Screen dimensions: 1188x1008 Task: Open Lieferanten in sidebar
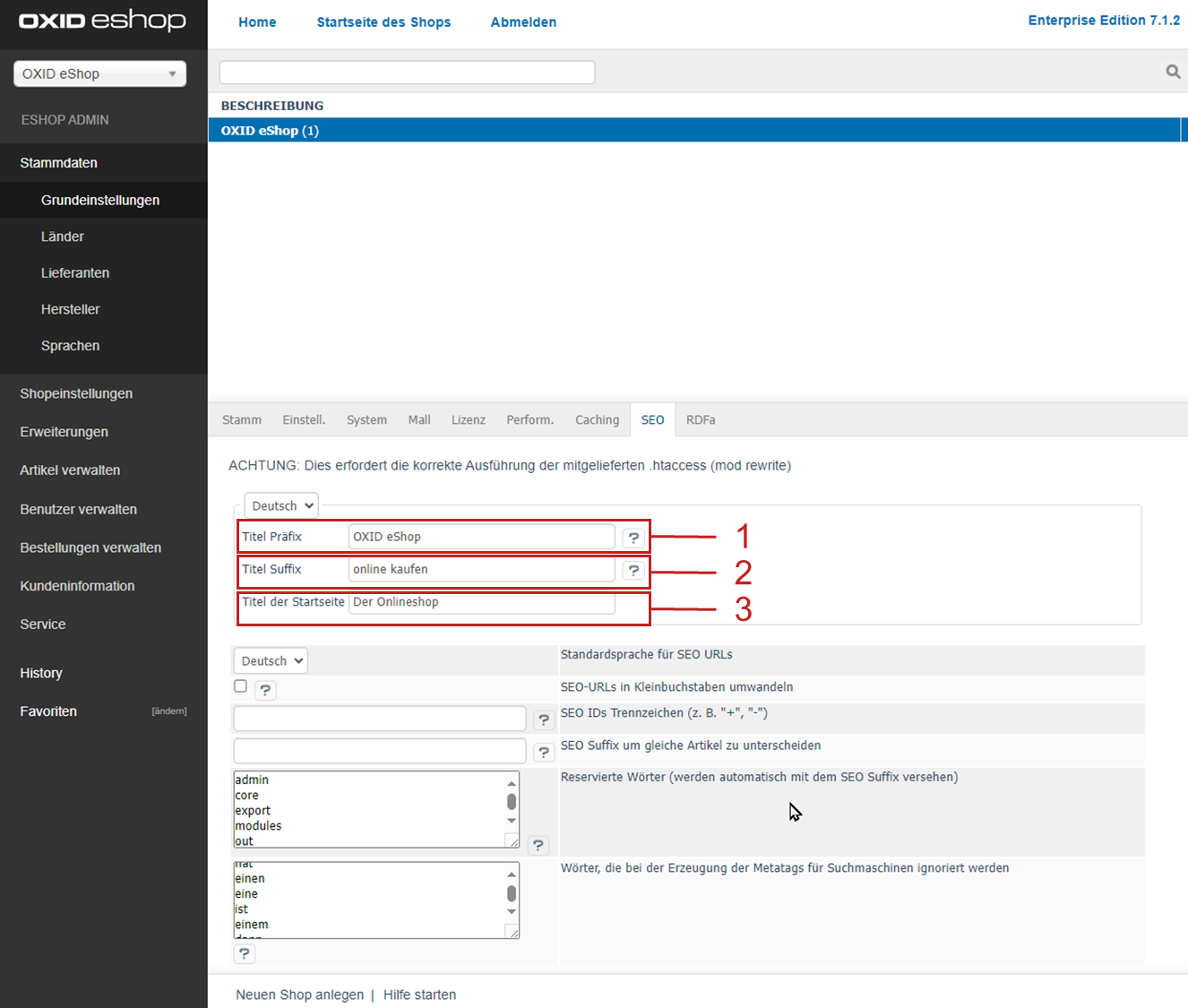tap(75, 273)
